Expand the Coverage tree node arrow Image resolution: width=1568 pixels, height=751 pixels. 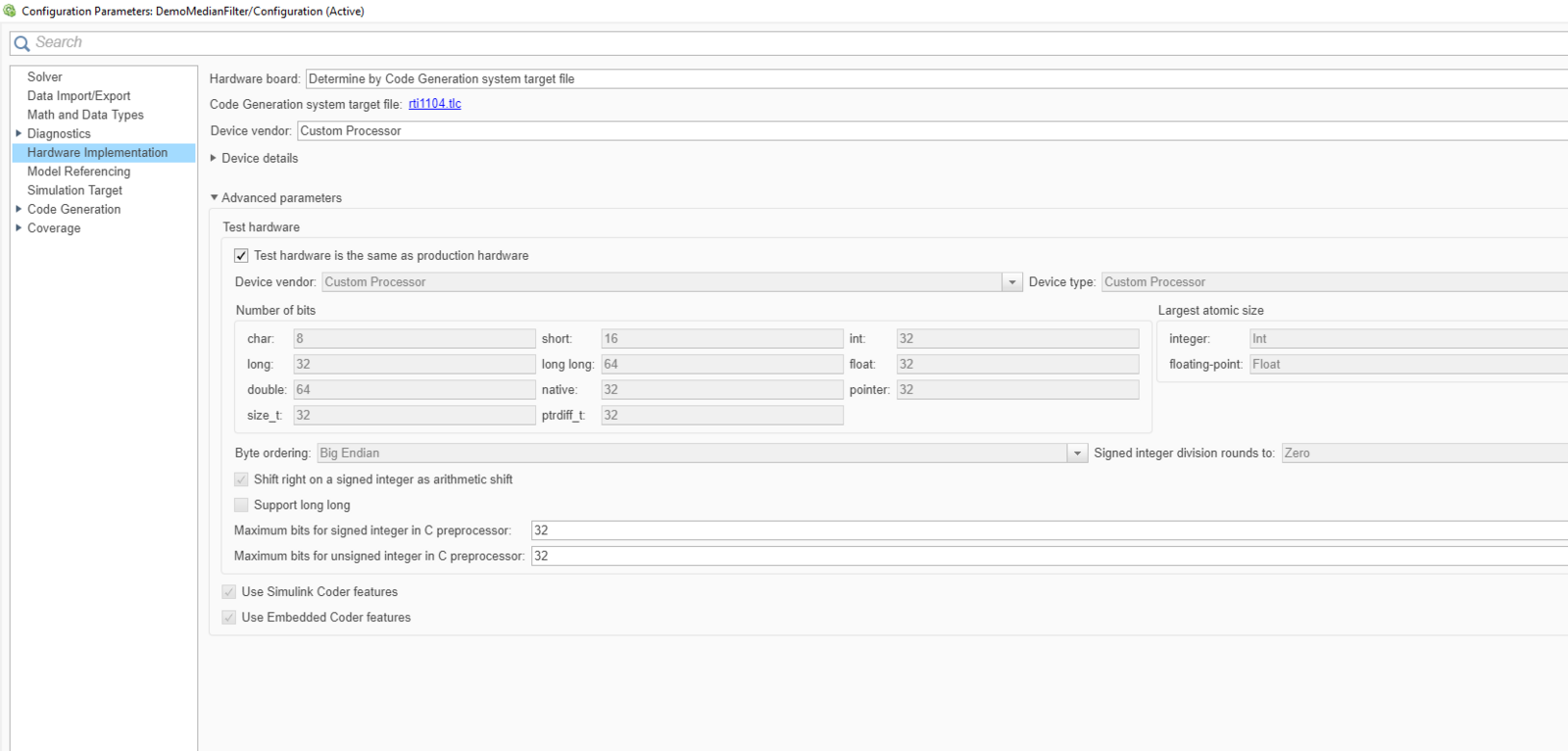pos(19,227)
